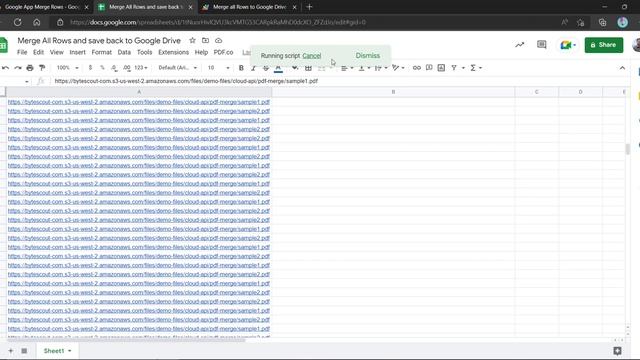Switch to Merge all Rows to Google Drive tab
The image size is (640, 360).
(x=249, y=7)
